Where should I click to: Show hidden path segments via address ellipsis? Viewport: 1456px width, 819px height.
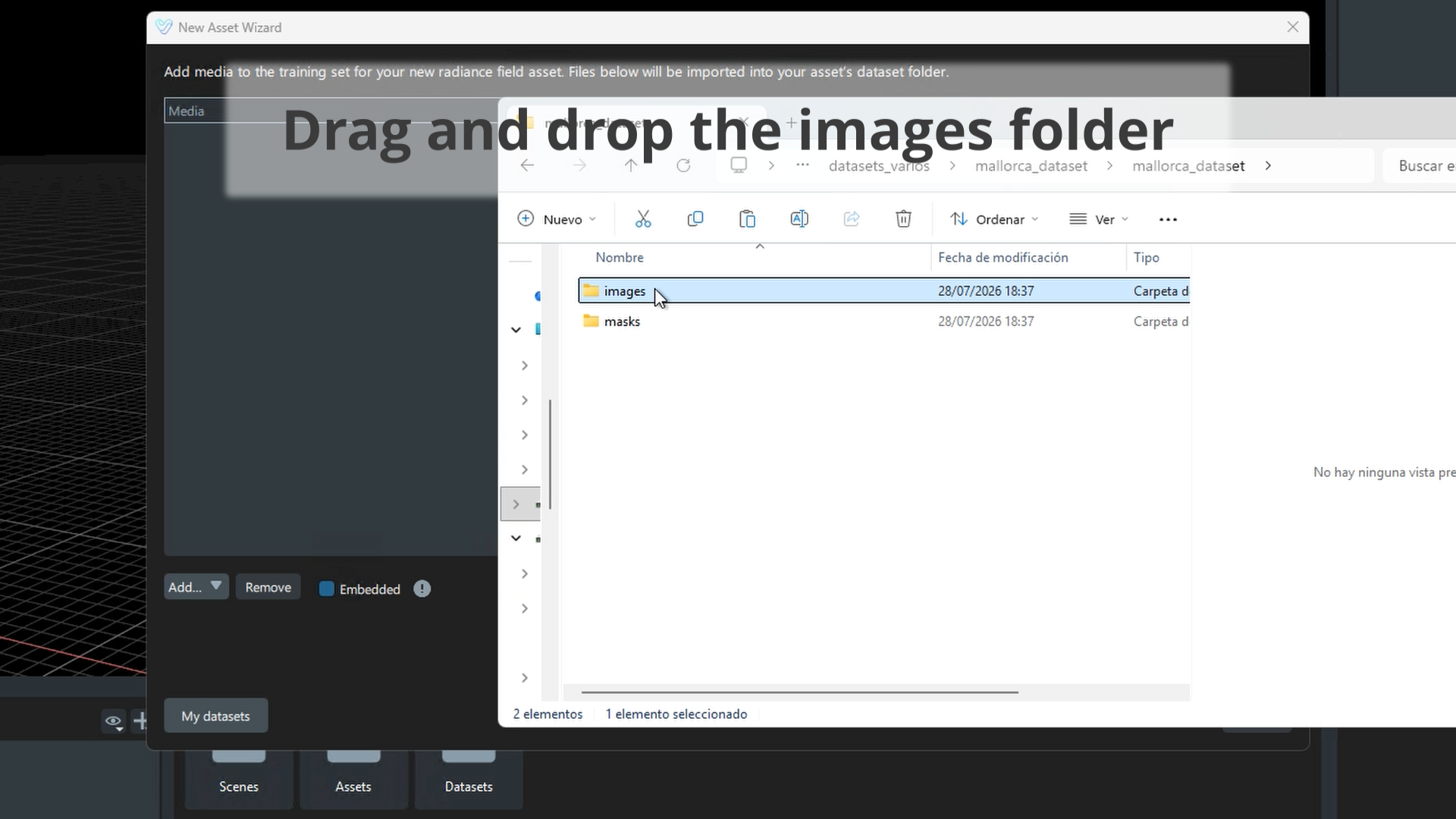coord(802,165)
